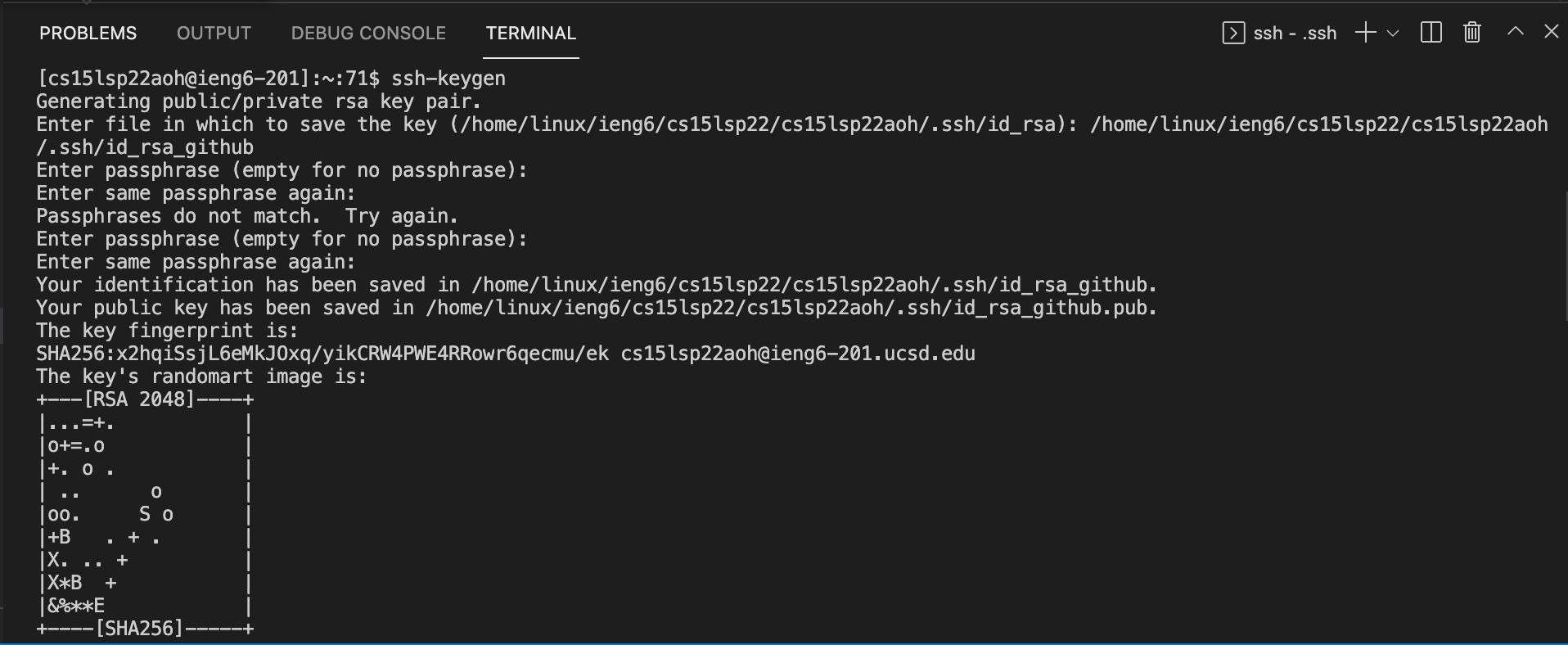Maximize panel size with the up chevron
Screen dimensions: 1568x645
click(1515, 32)
